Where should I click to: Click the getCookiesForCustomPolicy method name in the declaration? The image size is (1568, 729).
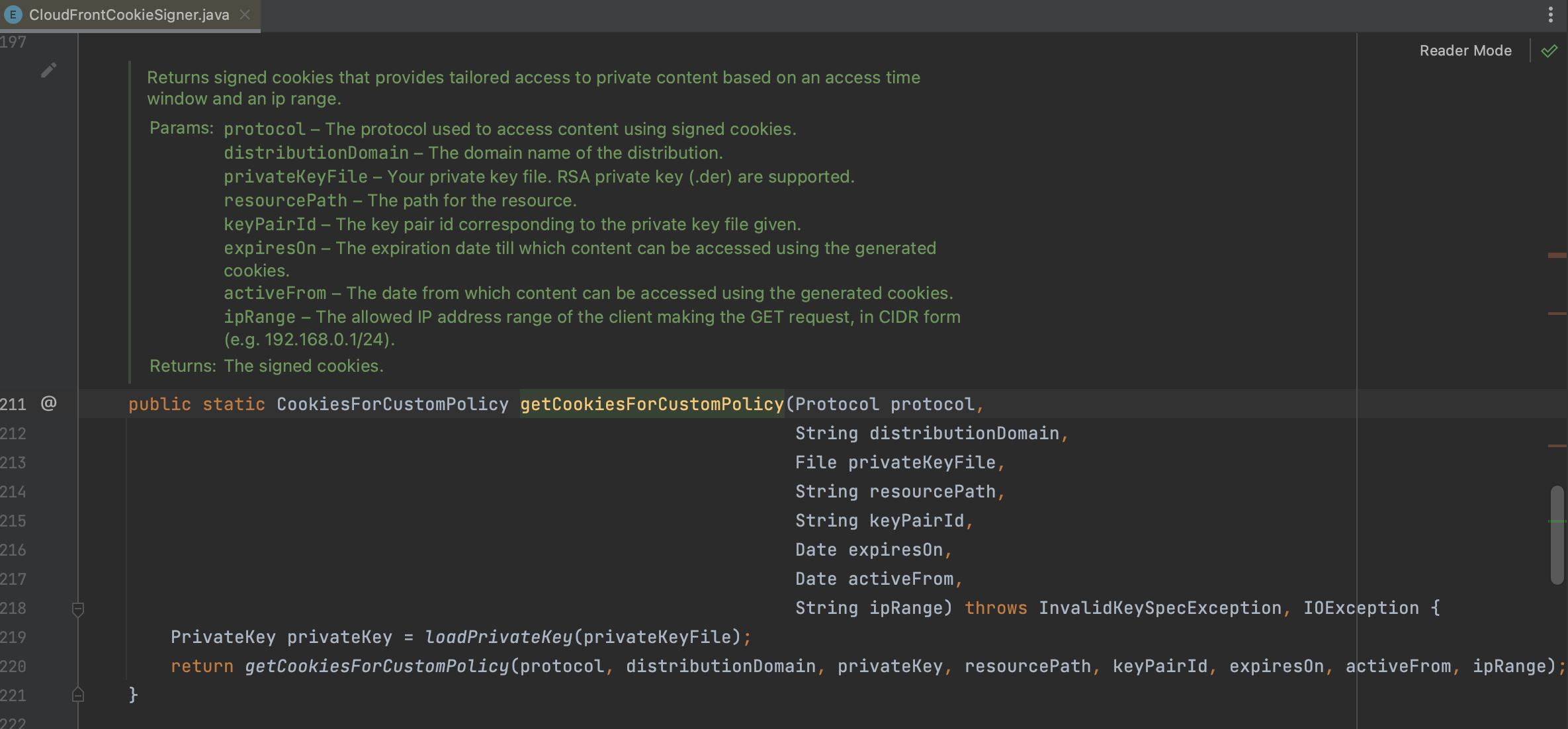coord(651,404)
